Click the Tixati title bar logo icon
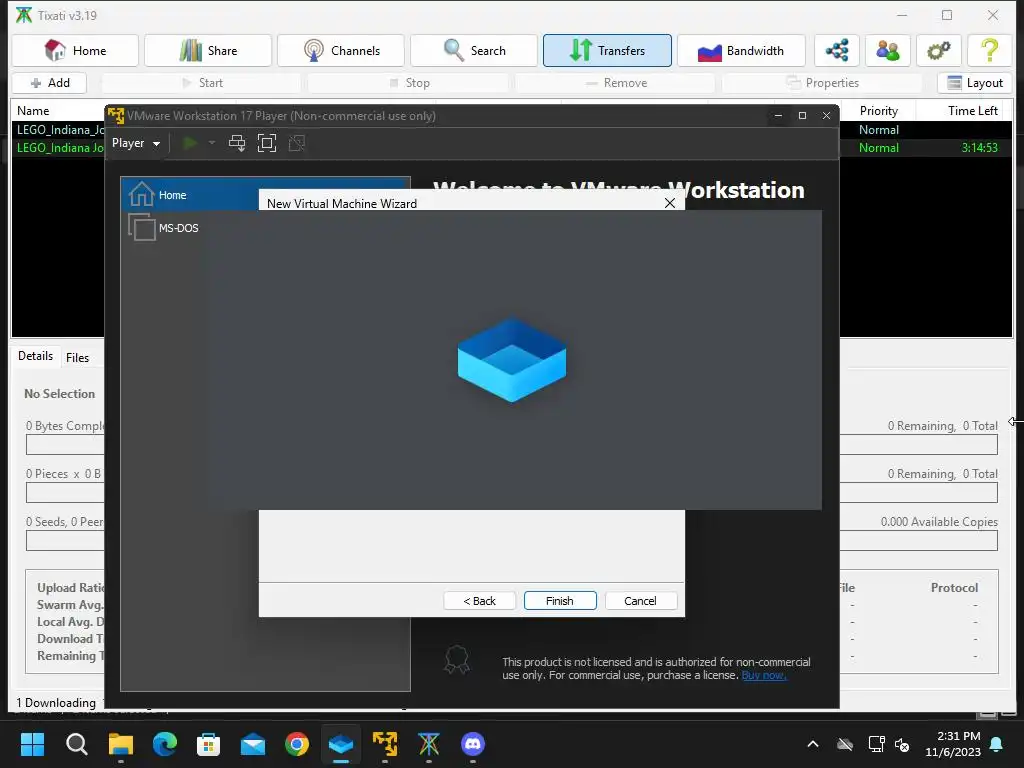 24,15
